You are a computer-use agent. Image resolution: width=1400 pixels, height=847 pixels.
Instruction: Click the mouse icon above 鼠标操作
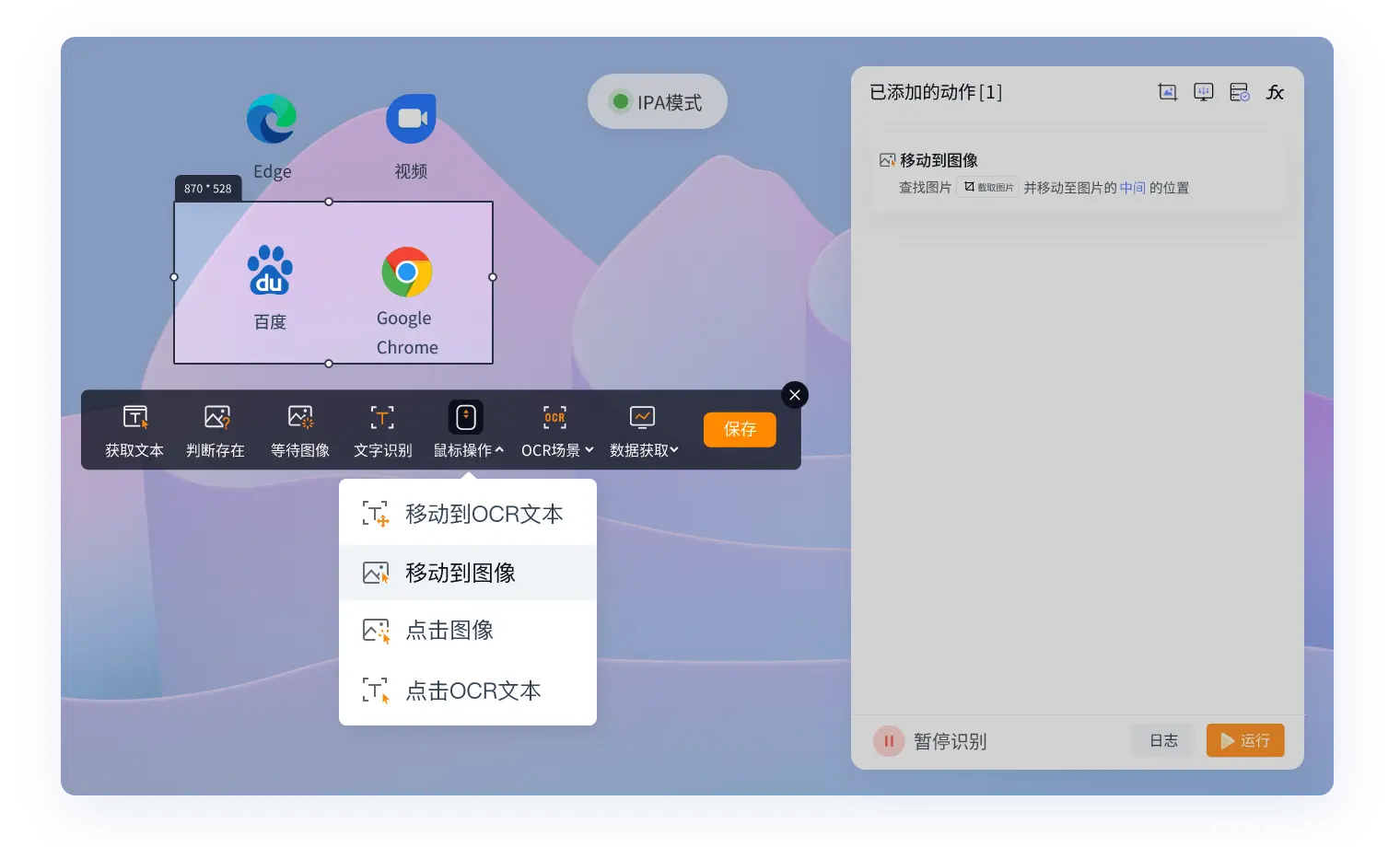466,417
